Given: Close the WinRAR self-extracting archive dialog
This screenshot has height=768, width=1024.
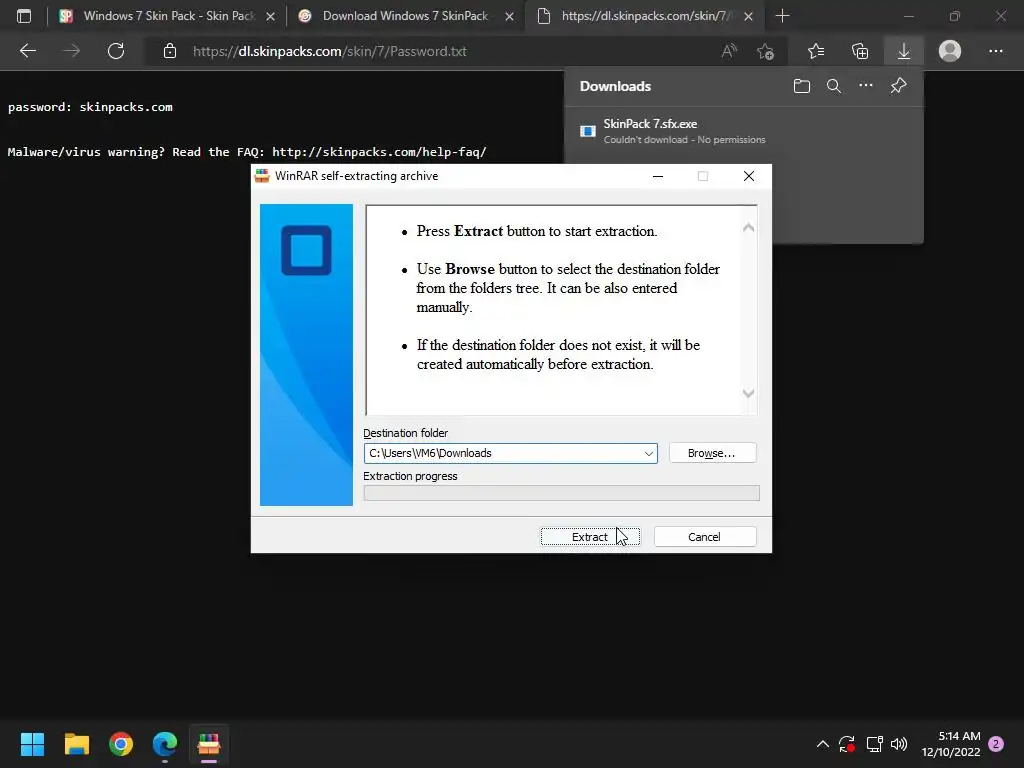Looking at the screenshot, I should (x=749, y=176).
